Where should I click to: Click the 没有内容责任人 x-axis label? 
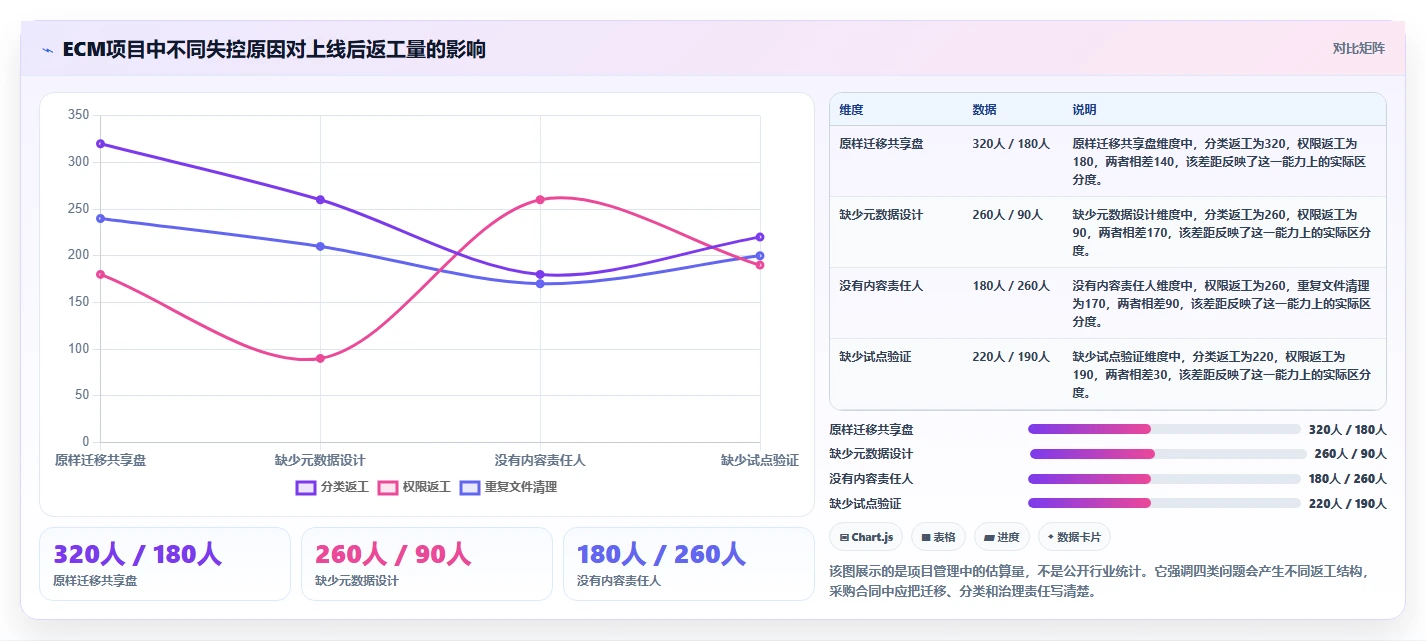coord(540,460)
